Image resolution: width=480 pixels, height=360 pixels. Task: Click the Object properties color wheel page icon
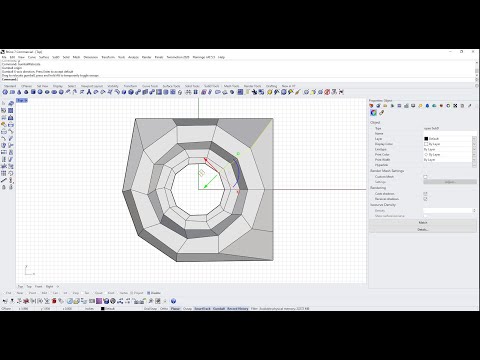pos(373,112)
